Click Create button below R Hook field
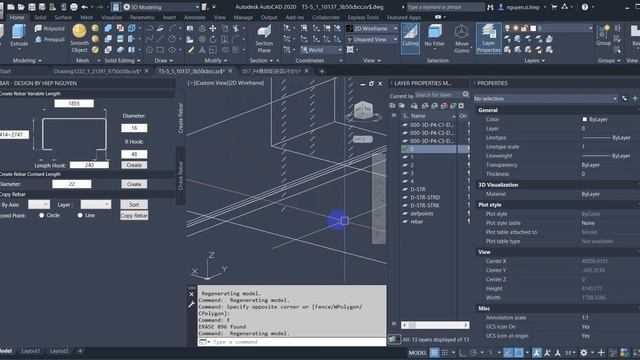Viewport: 640px width, 360px height. click(134, 165)
